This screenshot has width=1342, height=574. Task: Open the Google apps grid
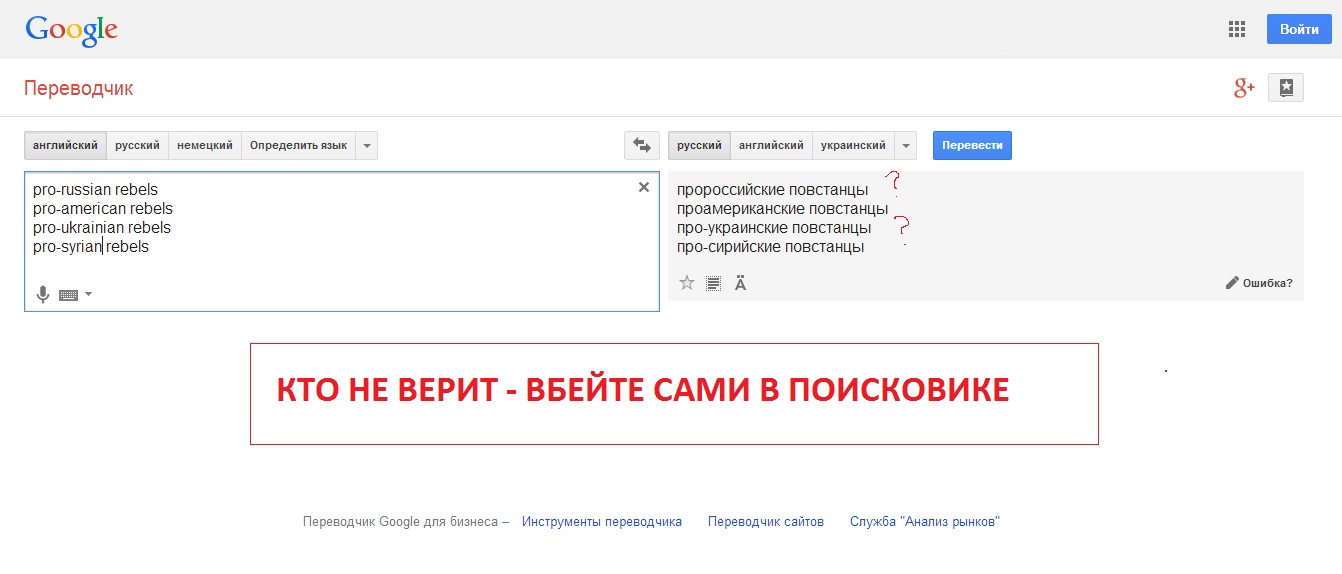pos(1237,29)
